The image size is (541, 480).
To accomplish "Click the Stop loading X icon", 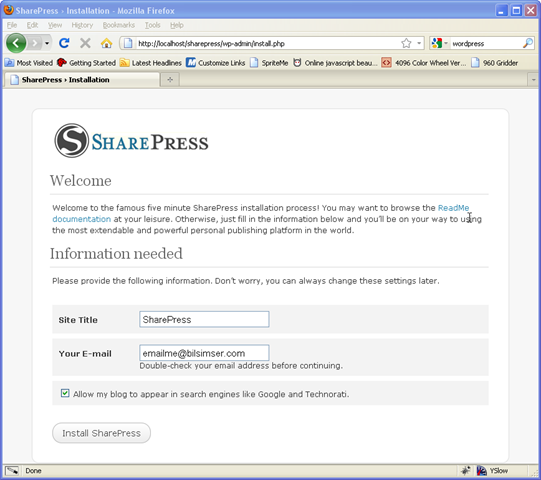I will [x=85, y=43].
